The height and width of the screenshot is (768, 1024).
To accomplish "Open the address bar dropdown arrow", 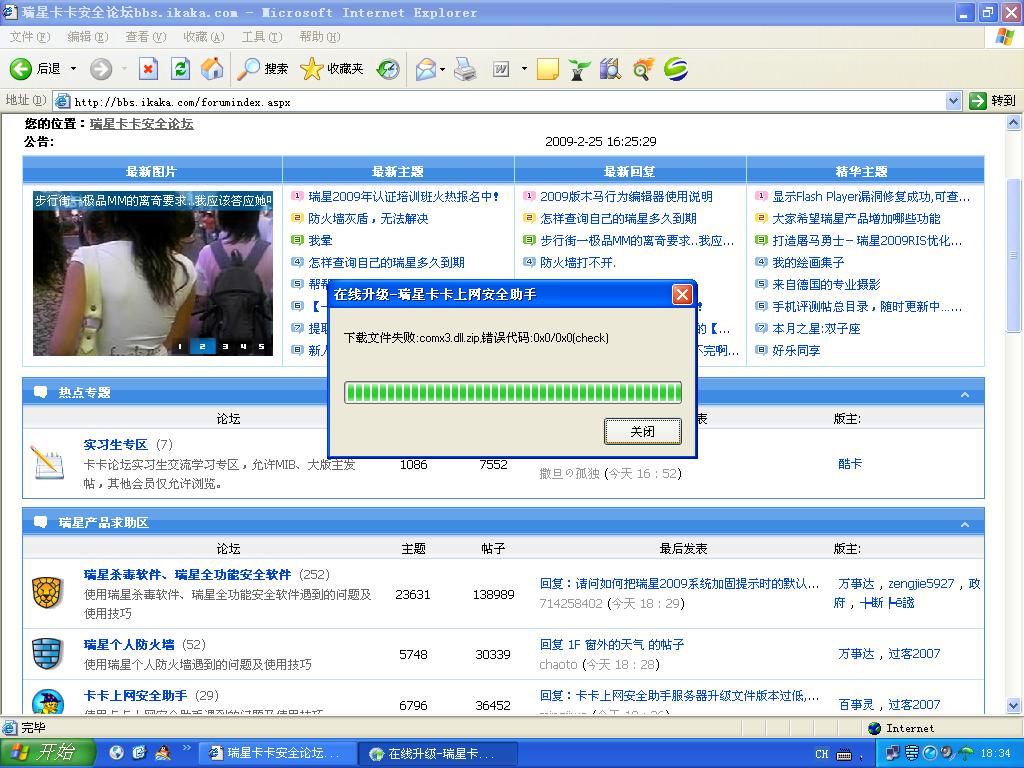I will click(953, 101).
